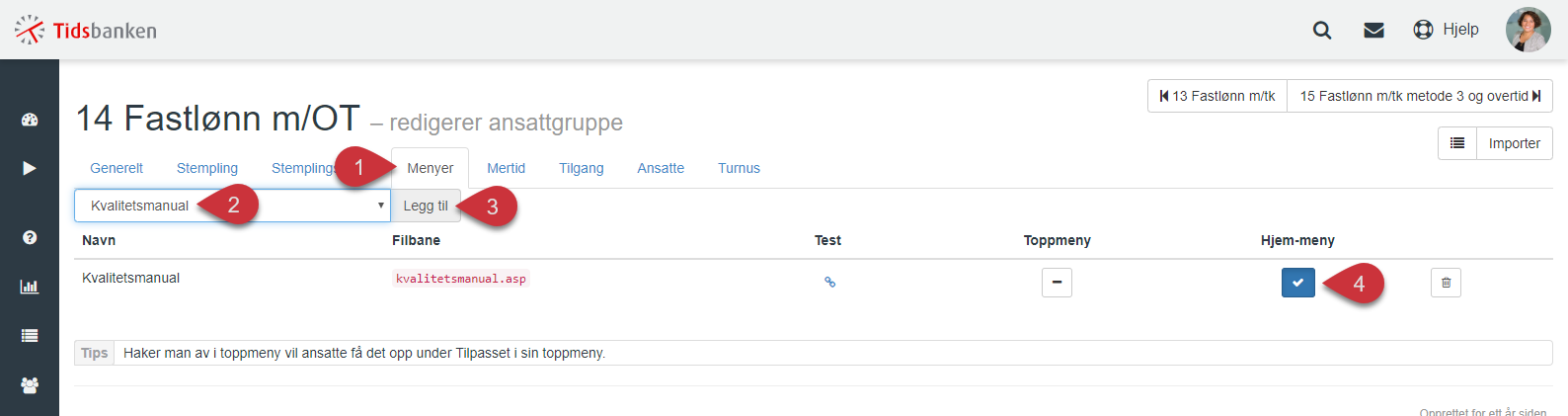Open the user profile avatar menu
This screenshot has width=1568, height=416.
[x=1529, y=30]
